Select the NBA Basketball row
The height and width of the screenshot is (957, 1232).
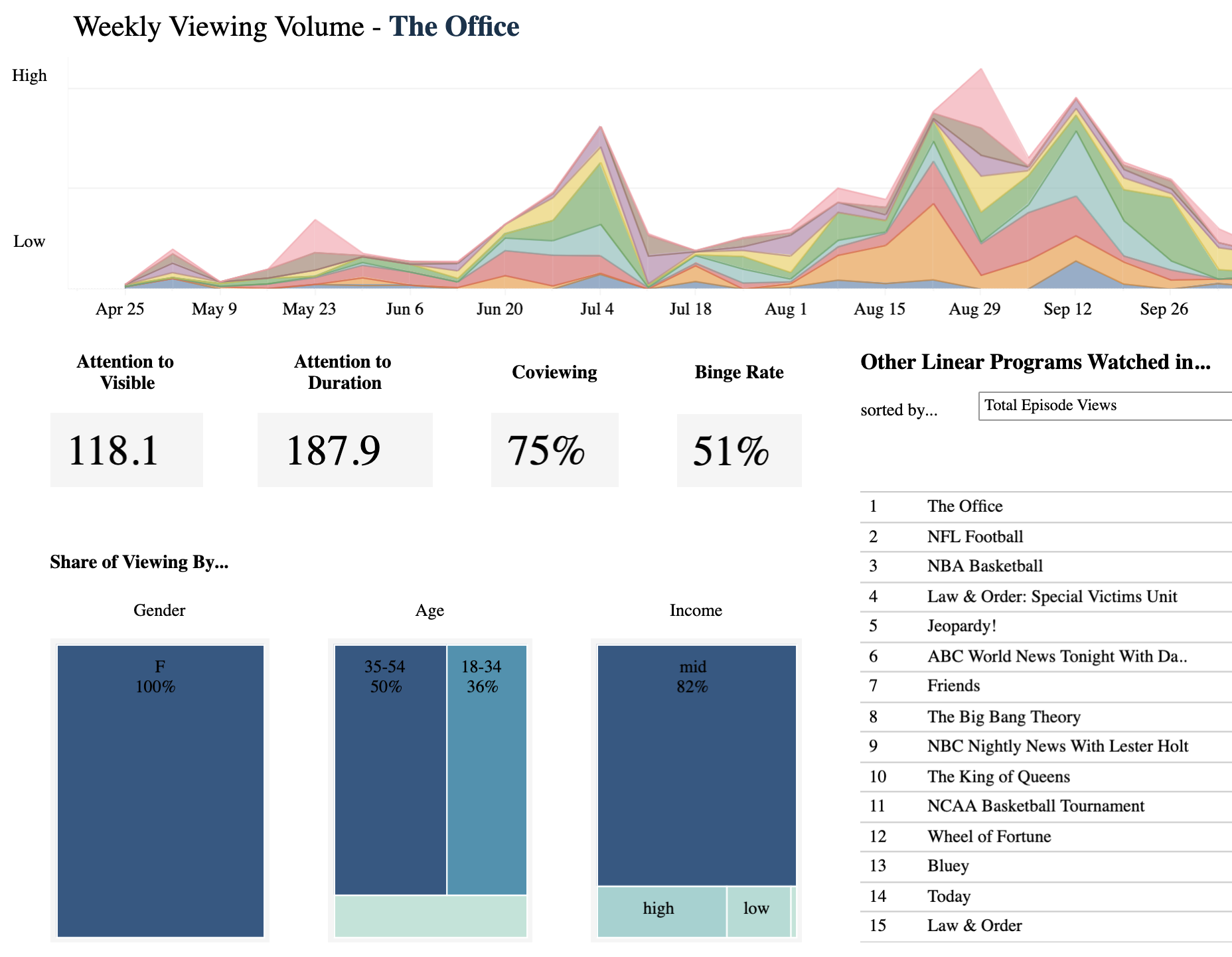tap(1046, 567)
